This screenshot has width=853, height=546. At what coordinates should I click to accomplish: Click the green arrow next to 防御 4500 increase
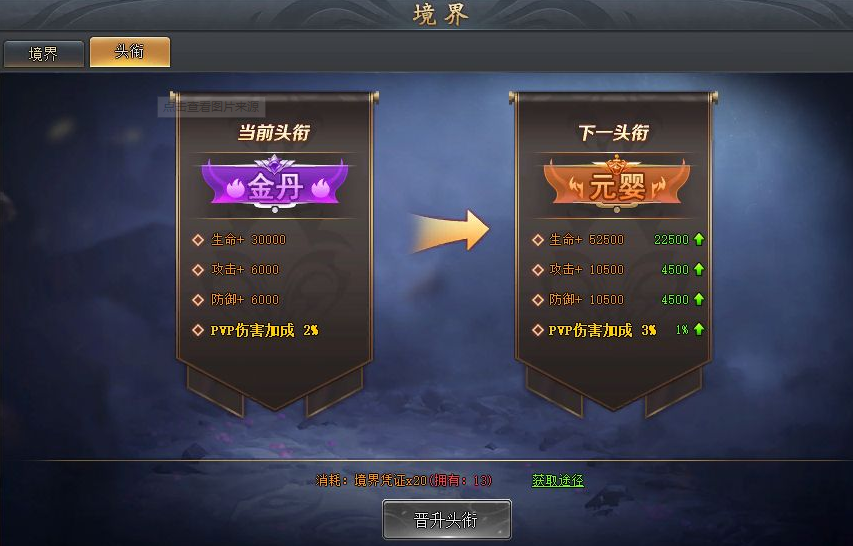(699, 299)
